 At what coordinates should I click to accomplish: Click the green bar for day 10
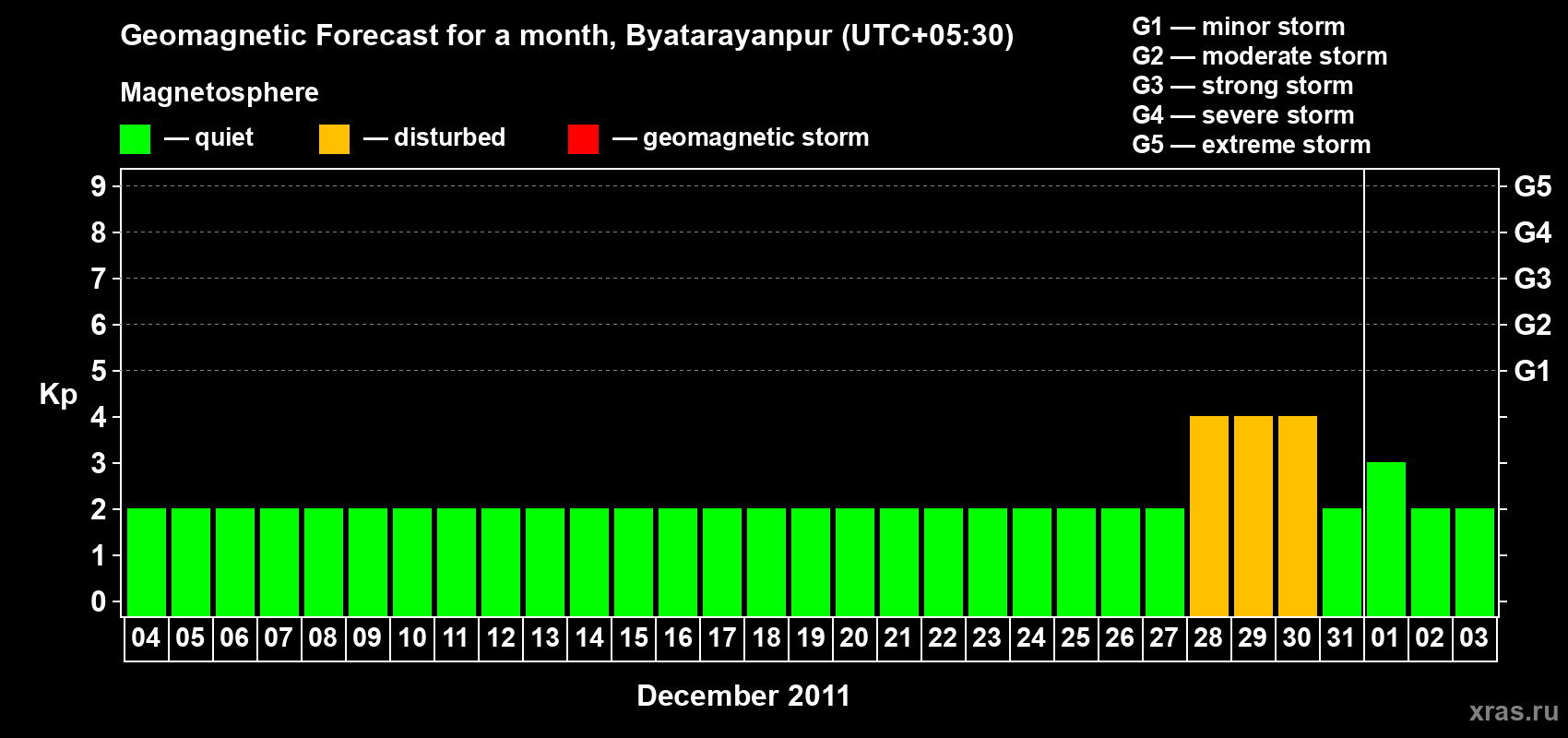click(x=412, y=562)
